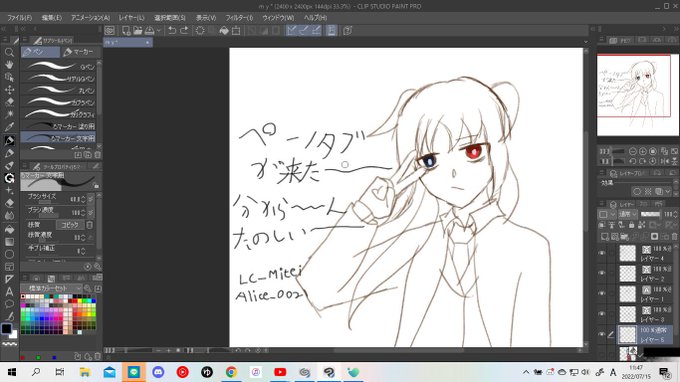Open the palette color dropdown in layer panel
680x382 pixels.
(607, 214)
